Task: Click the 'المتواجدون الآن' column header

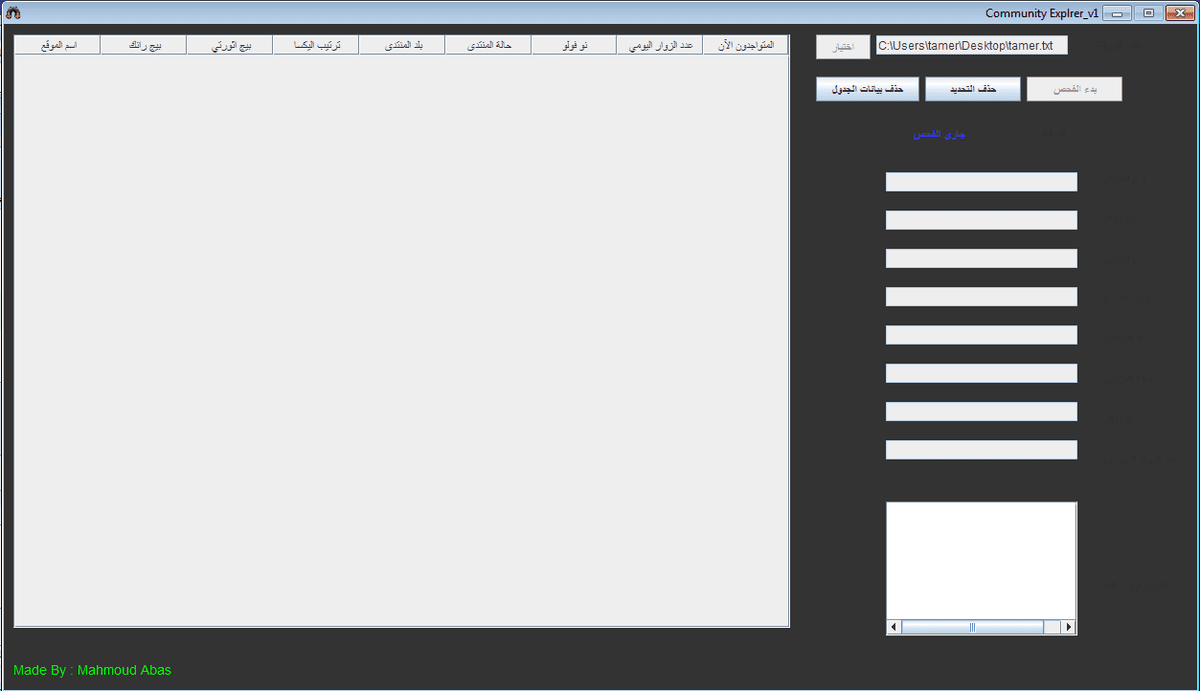Action: pos(746,46)
